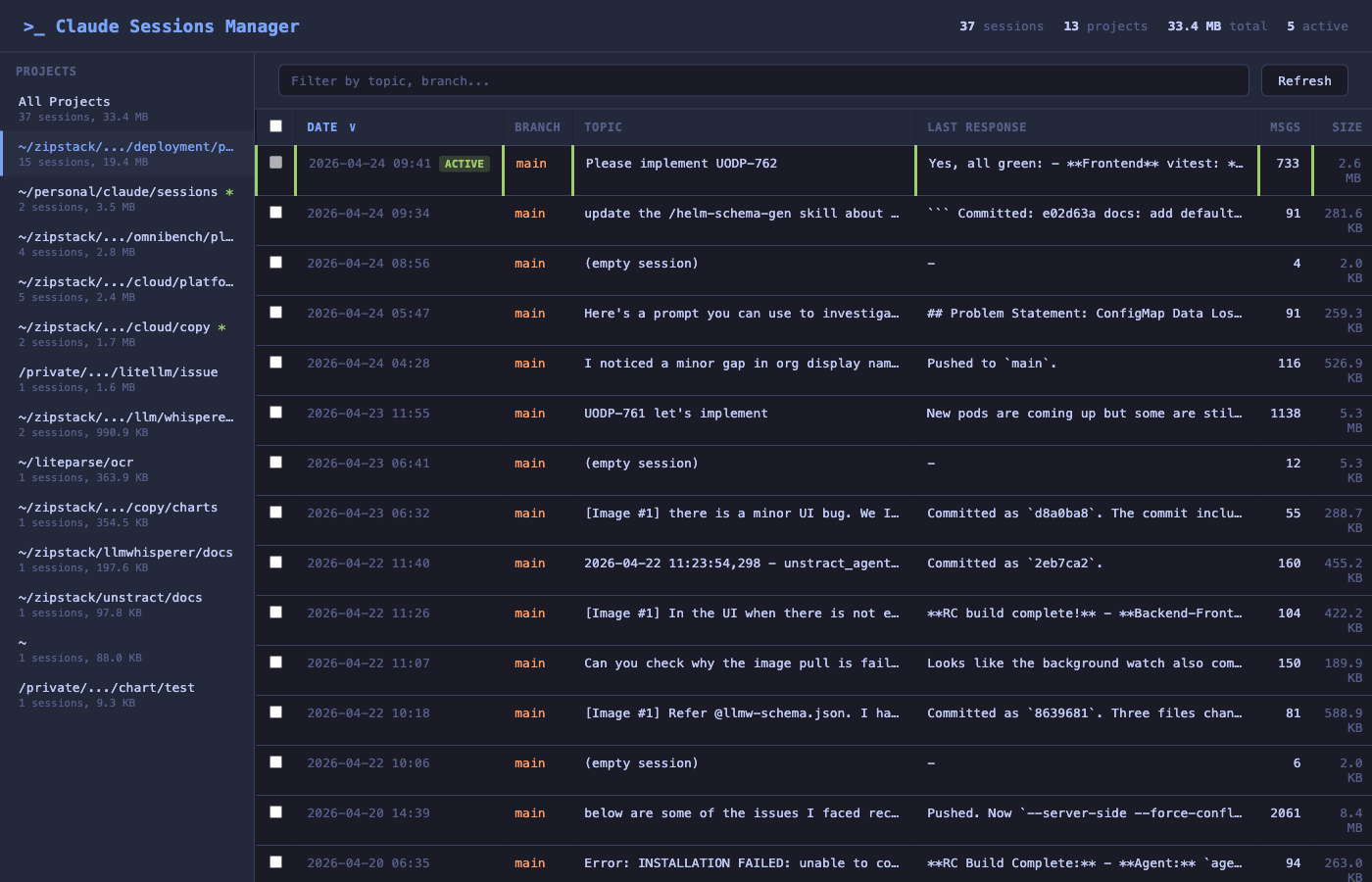Select "All Projects" in the sidebar
This screenshot has height=882, width=1372.
63,101
